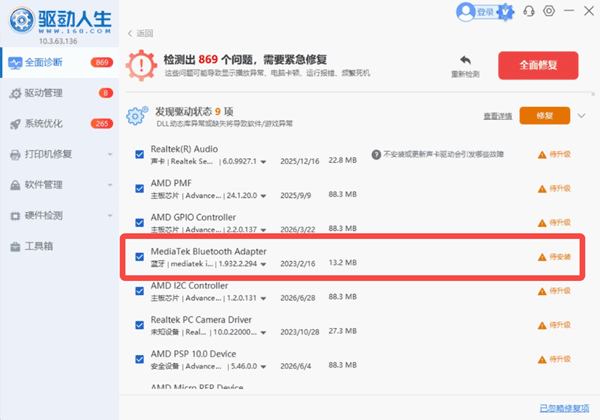Image resolution: width=600 pixels, height=420 pixels.
Task: Open version dropdown for AMD I2C 1.2.0.131
Action: pyautogui.click(x=263, y=298)
